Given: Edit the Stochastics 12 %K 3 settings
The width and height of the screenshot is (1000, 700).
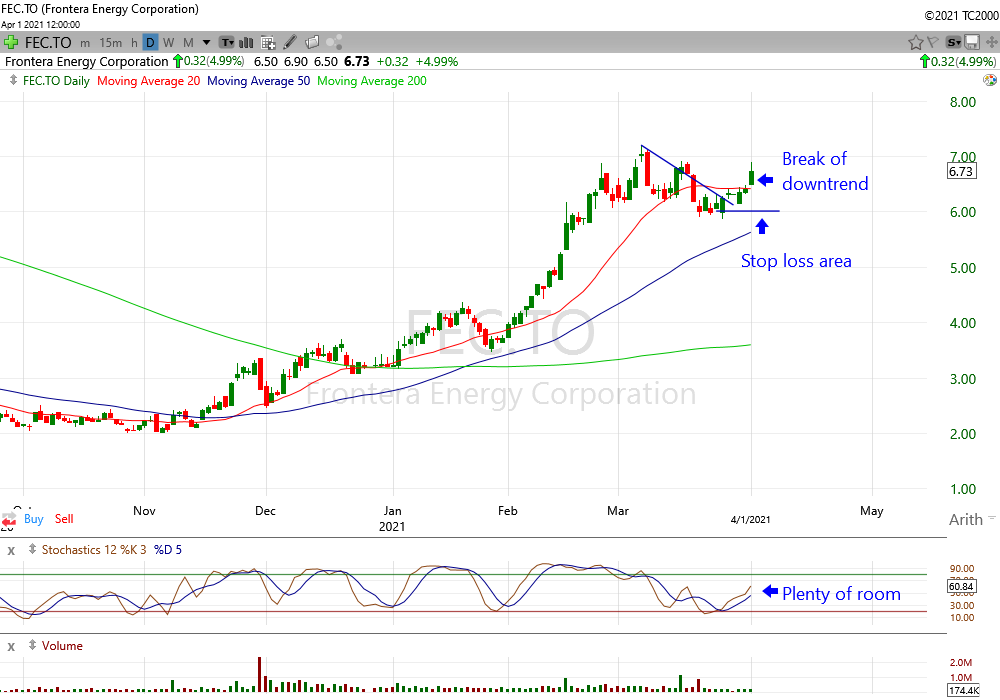Looking at the screenshot, I should pos(94,550).
